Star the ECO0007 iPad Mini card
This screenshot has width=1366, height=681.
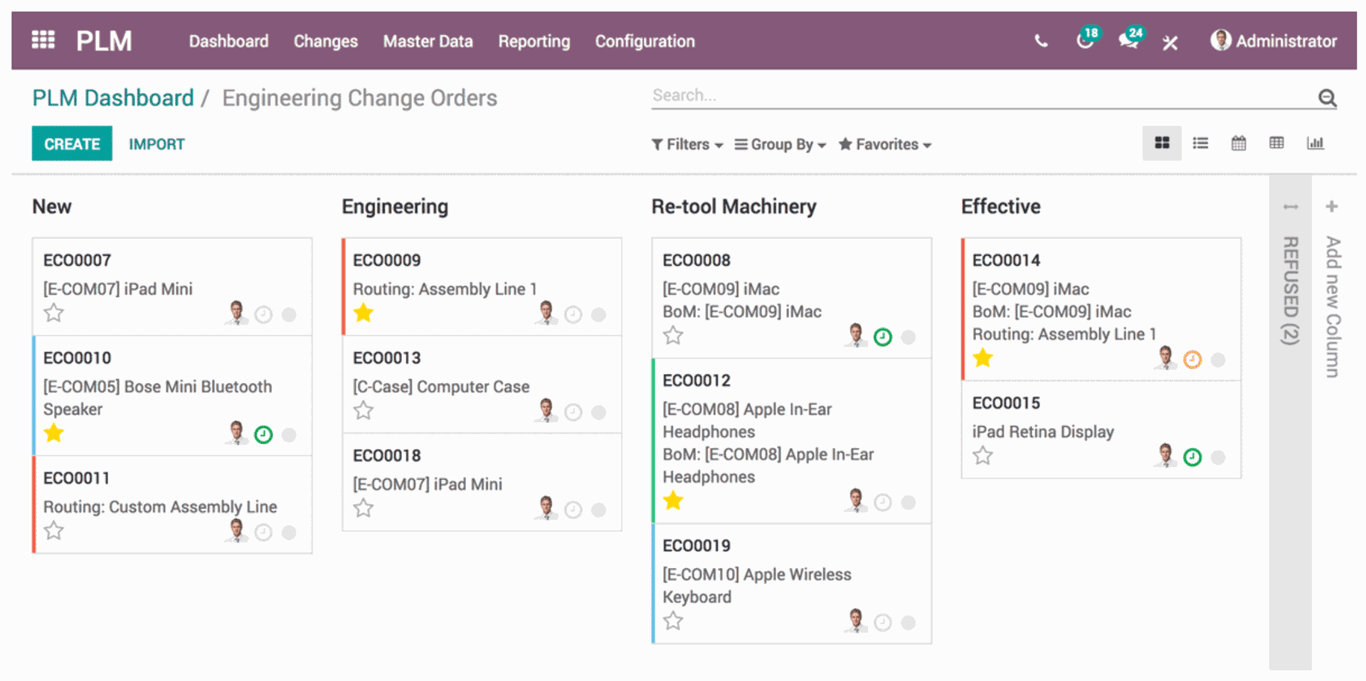pos(53,312)
